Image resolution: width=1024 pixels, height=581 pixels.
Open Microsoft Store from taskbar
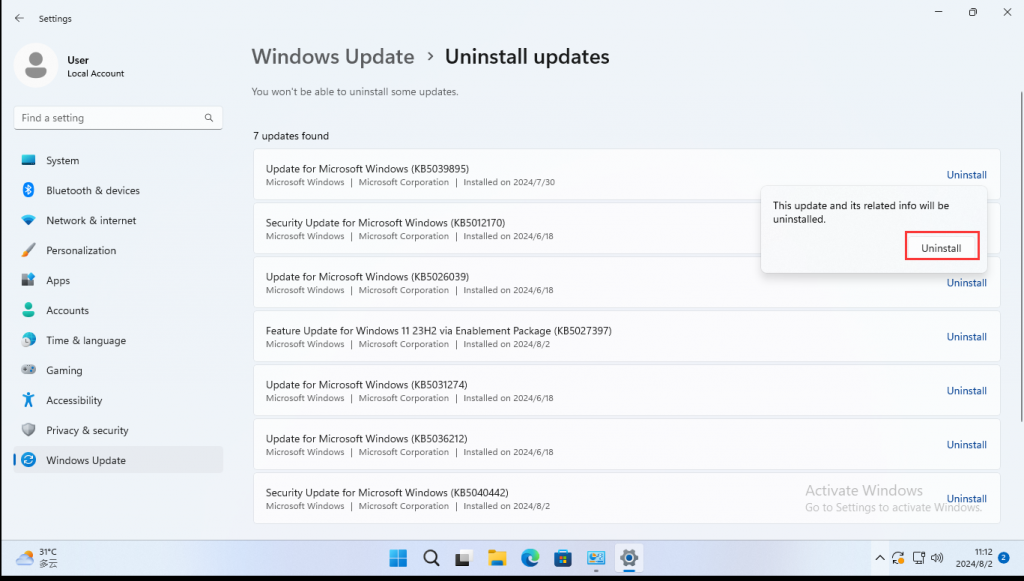coord(563,558)
